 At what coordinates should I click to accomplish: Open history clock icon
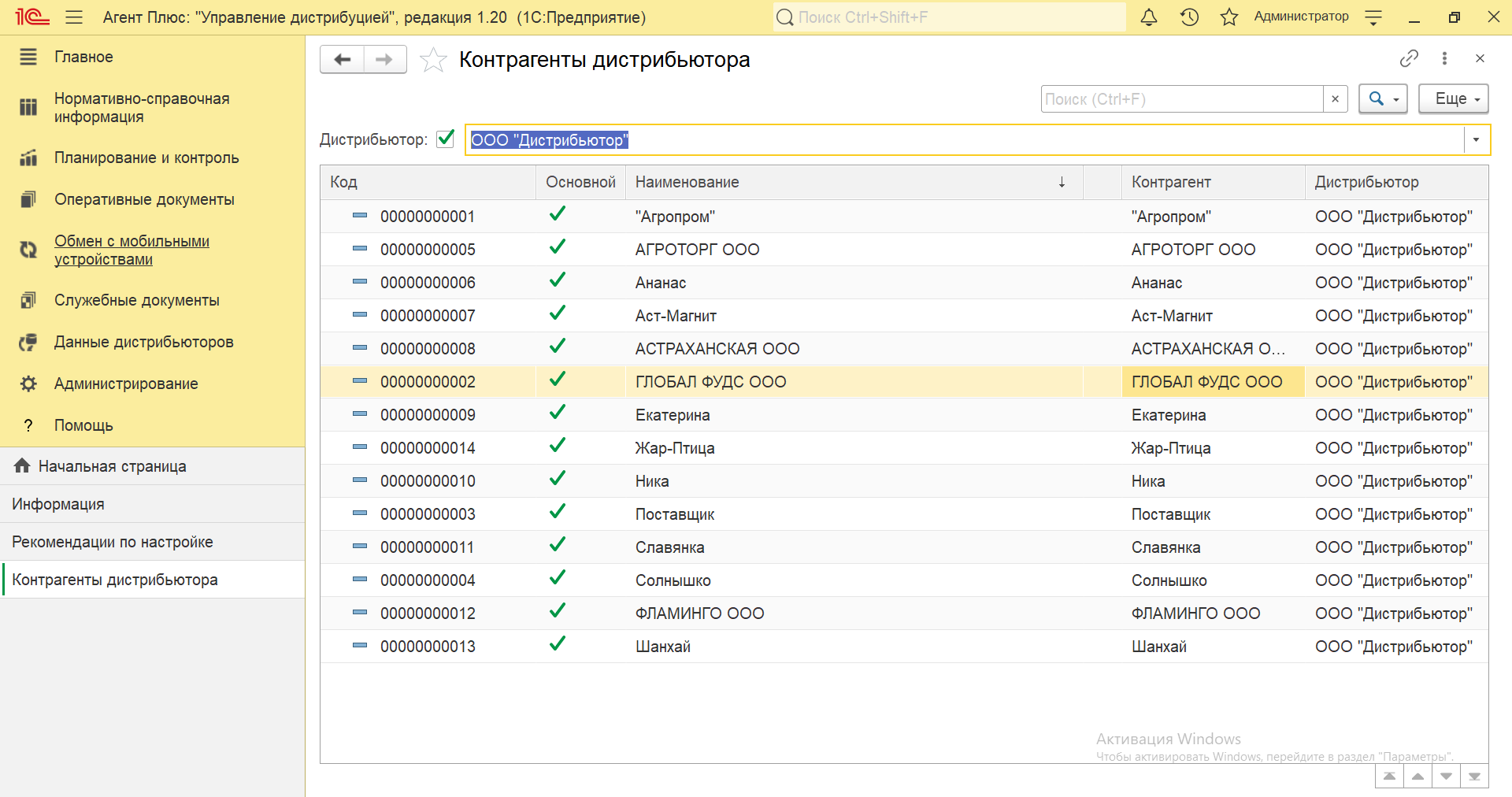(x=1189, y=17)
